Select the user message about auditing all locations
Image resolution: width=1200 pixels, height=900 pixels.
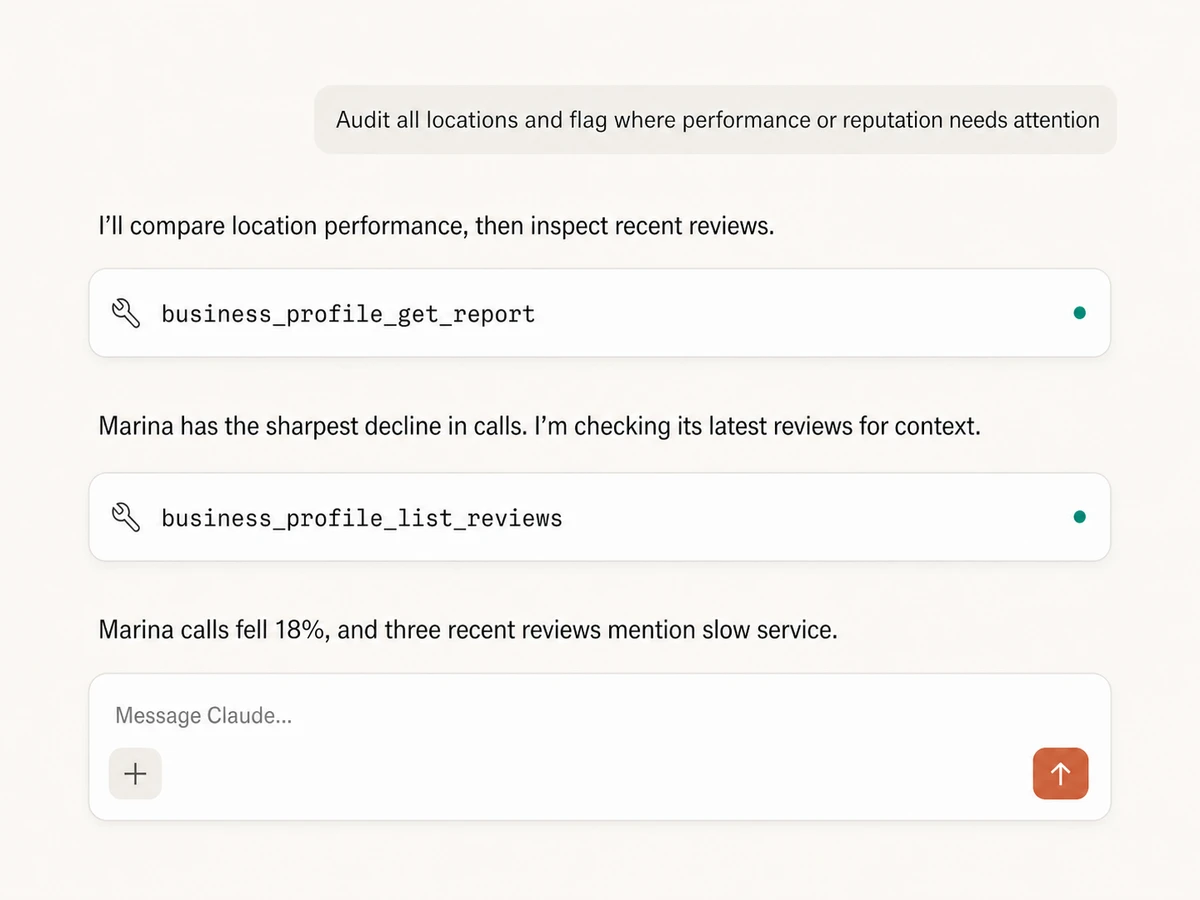click(x=716, y=120)
